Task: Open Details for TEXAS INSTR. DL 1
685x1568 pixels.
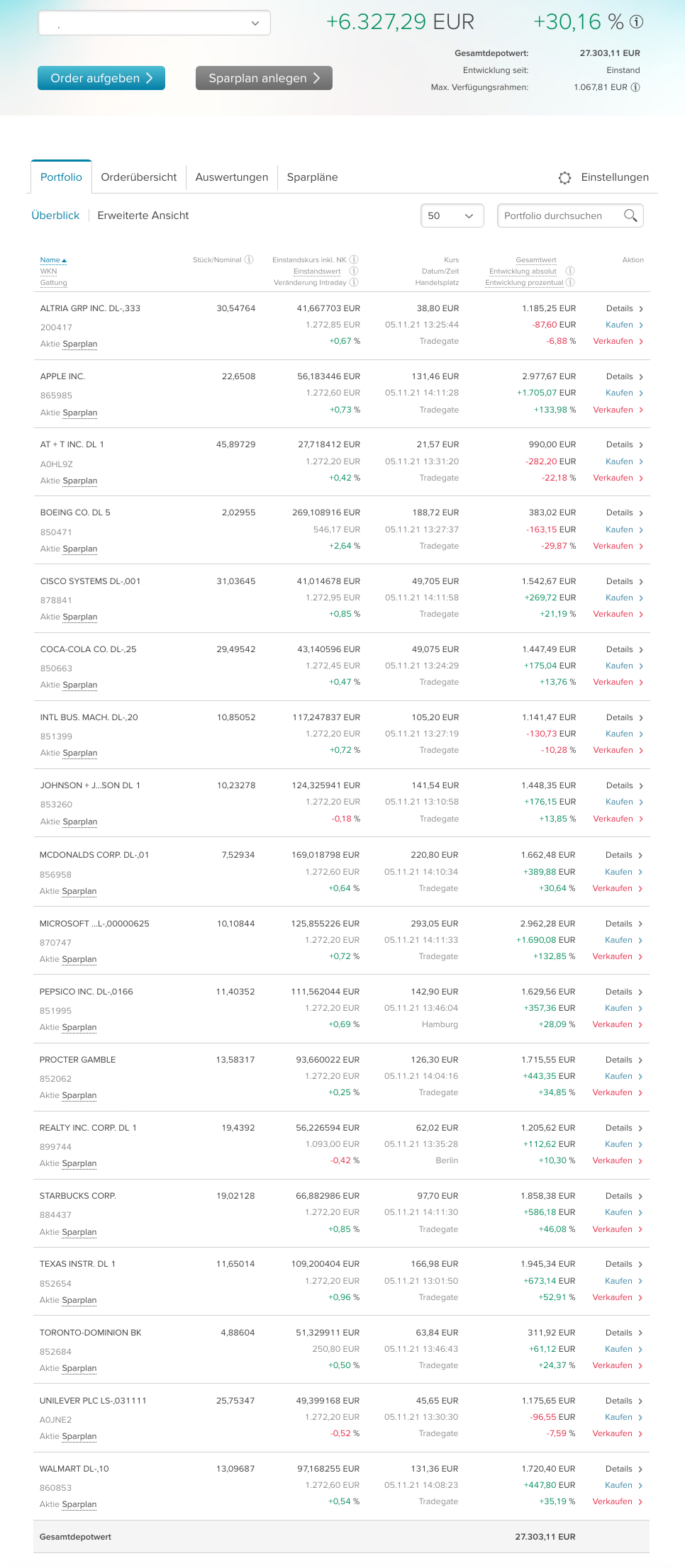Action: [618, 1264]
